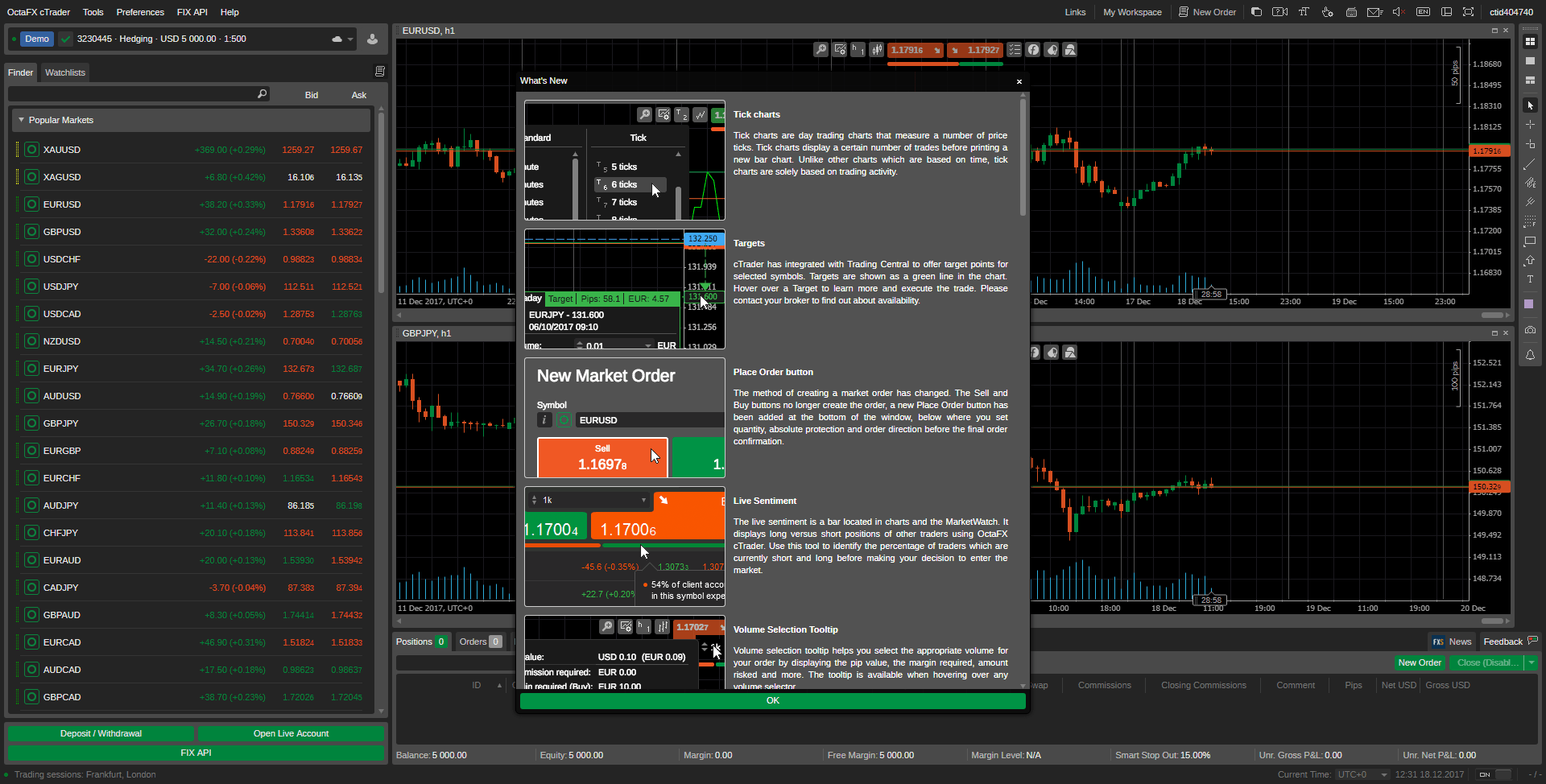The width and height of the screenshot is (1546, 784).
Task: Click the EURUSD buy price button 1.17927
Action: tap(975, 50)
